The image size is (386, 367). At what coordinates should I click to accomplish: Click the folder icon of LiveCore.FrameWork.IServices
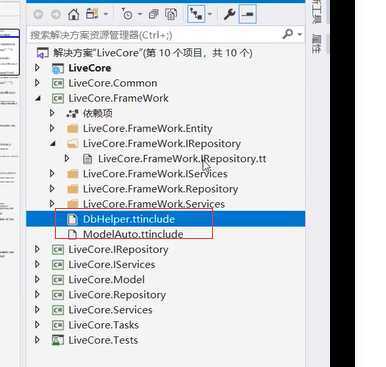[72, 174]
